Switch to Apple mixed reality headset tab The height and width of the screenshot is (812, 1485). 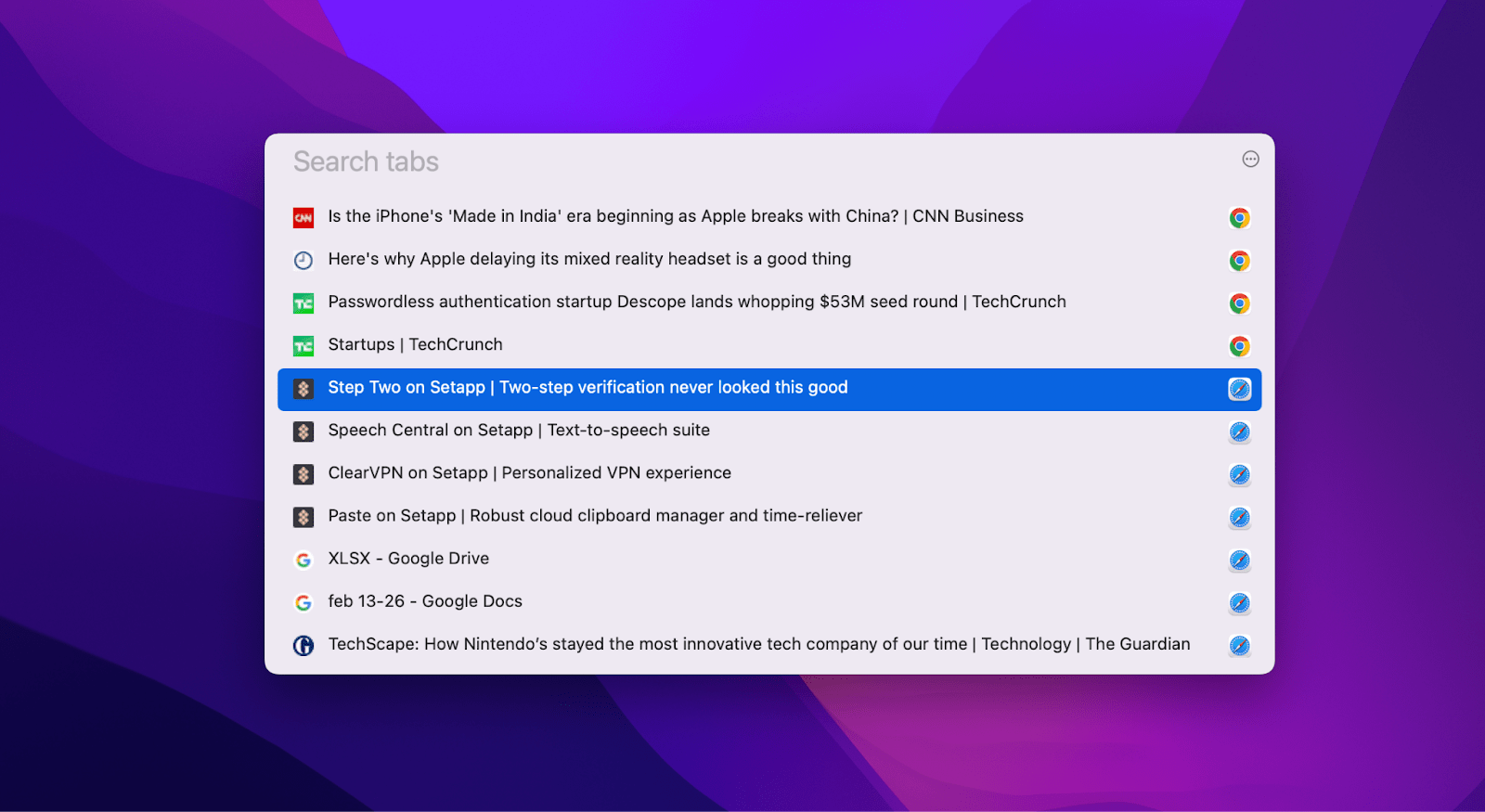(769, 260)
